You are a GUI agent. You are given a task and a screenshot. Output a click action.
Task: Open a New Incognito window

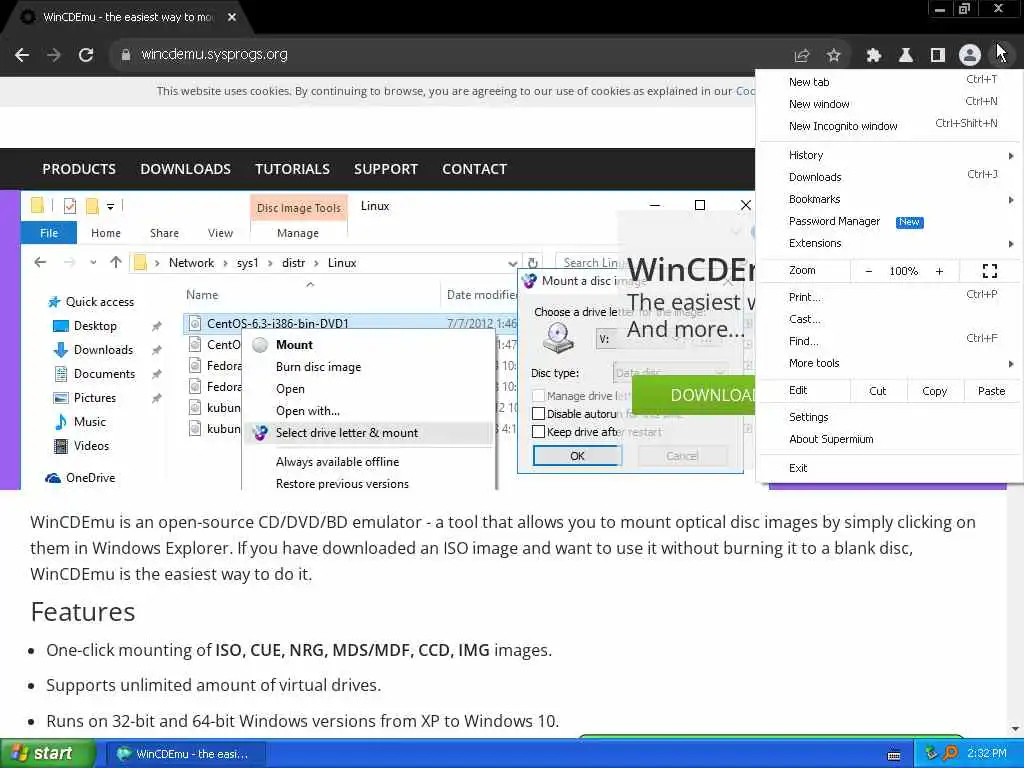pos(890,126)
